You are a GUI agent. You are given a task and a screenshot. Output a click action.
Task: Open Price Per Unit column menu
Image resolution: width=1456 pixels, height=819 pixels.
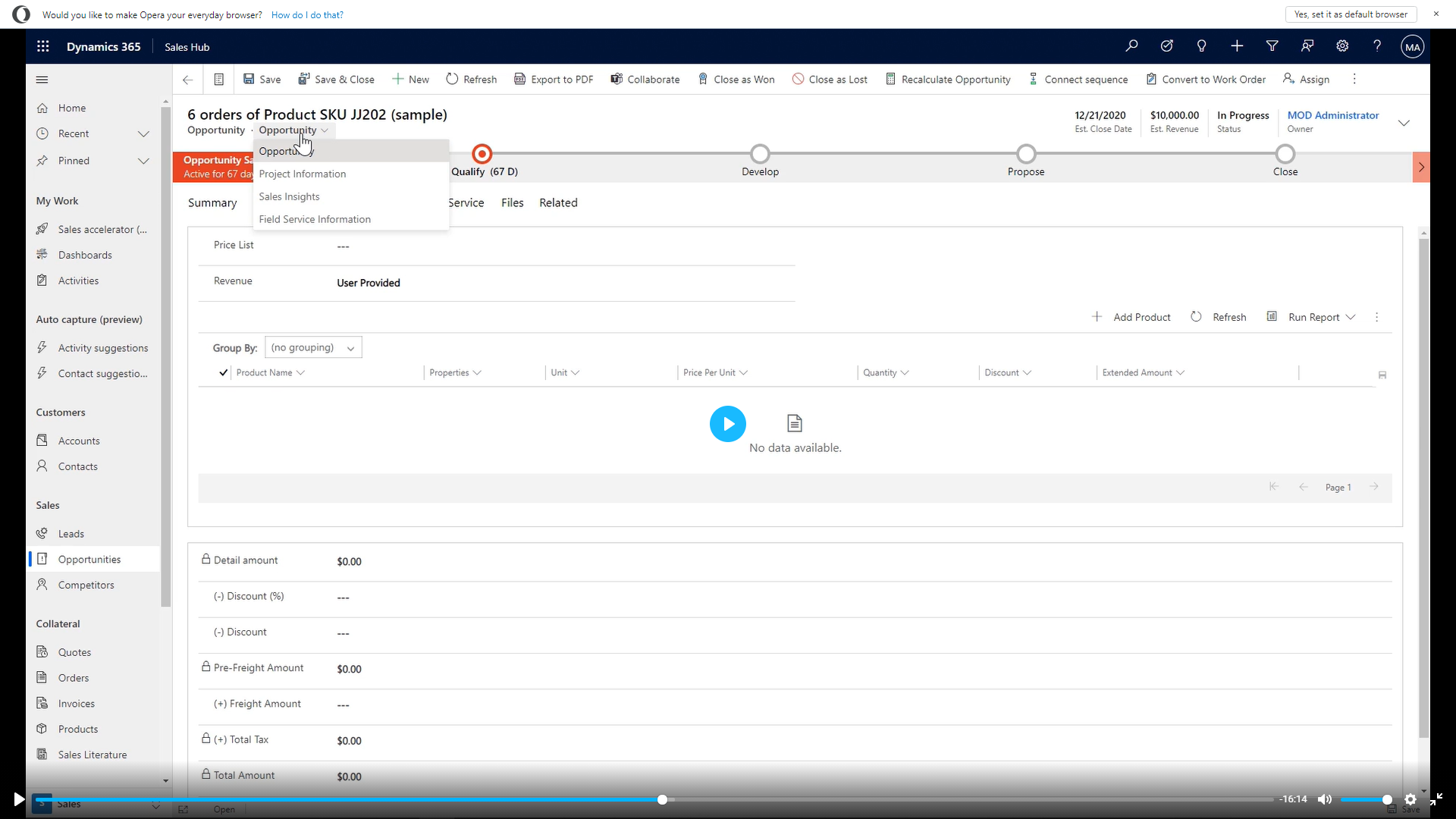(x=715, y=372)
